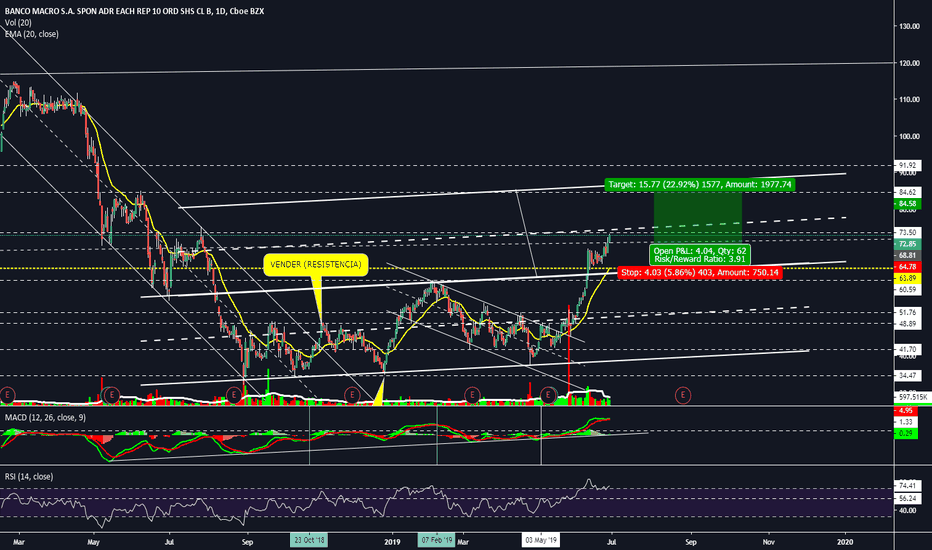932x550 pixels.
Task: Open the MACD (12, 26, close, 9) legend
Action: point(45,417)
